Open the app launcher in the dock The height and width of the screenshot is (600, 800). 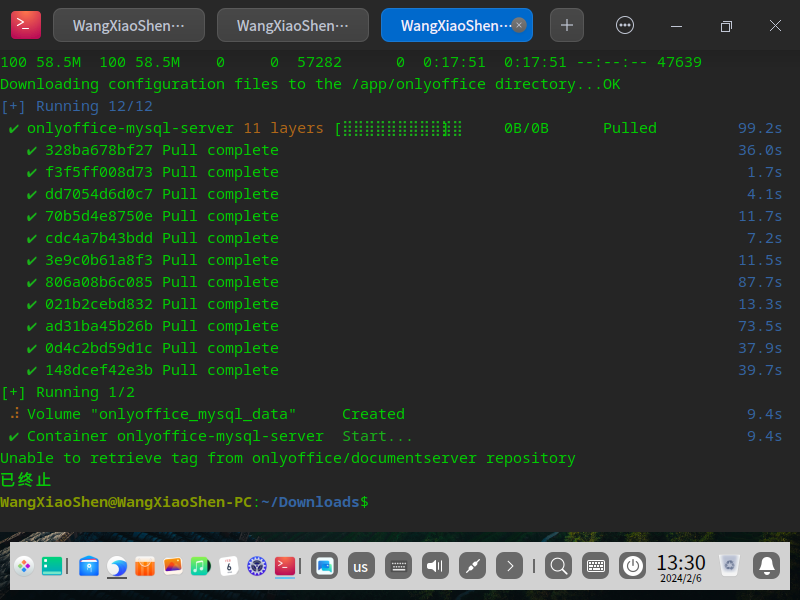pyautogui.click(x=24, y=566)
